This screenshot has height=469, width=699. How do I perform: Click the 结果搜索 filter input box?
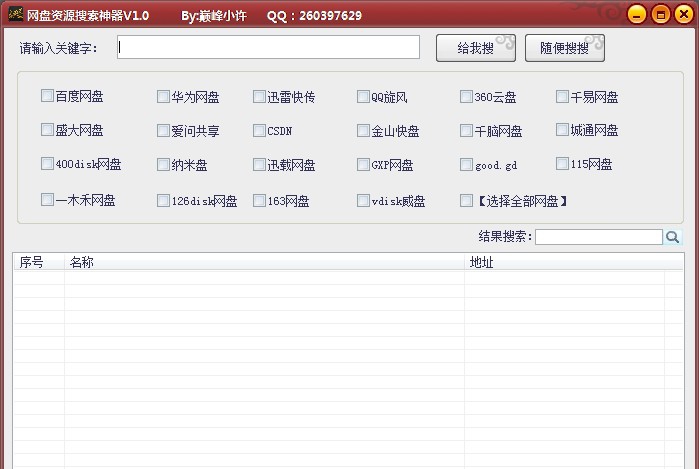pyautogui.click(x=599, y=237)
